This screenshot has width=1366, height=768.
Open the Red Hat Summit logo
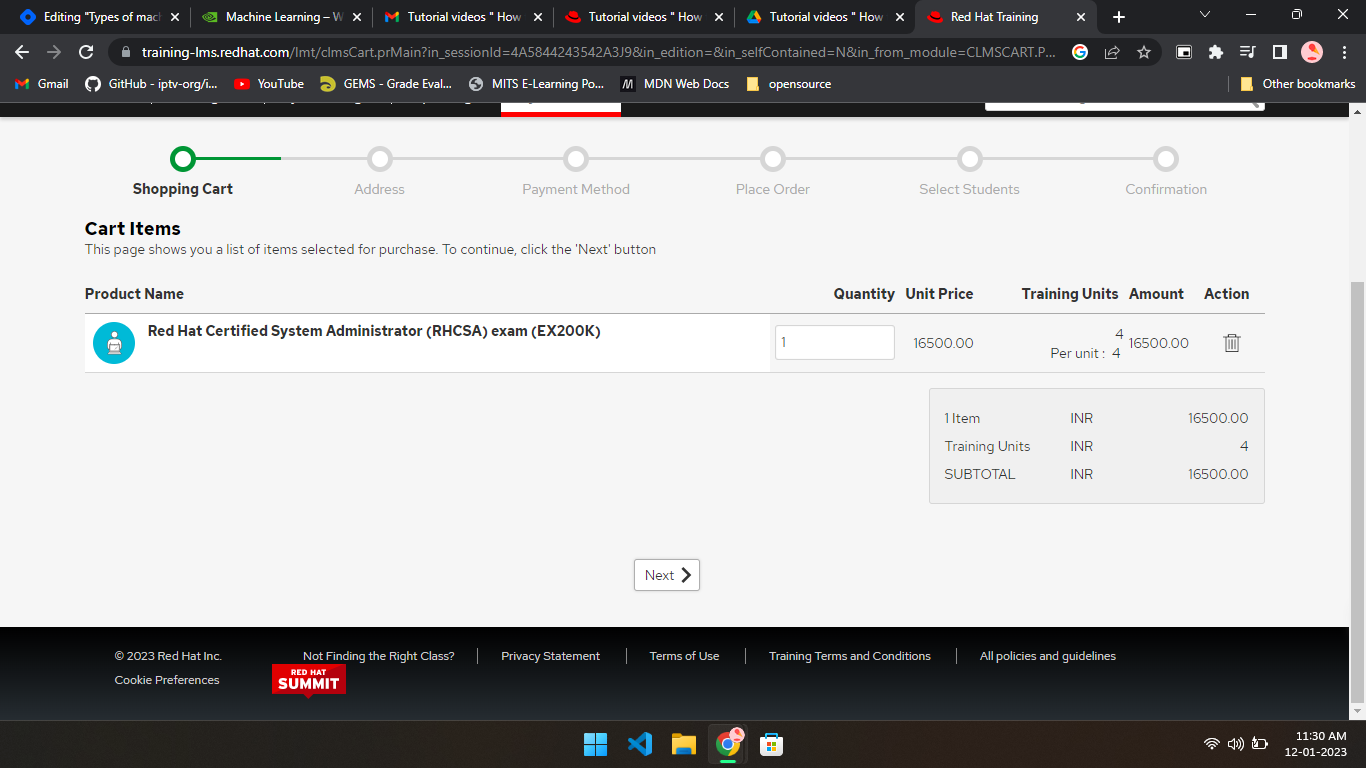(x=308, y=680)
